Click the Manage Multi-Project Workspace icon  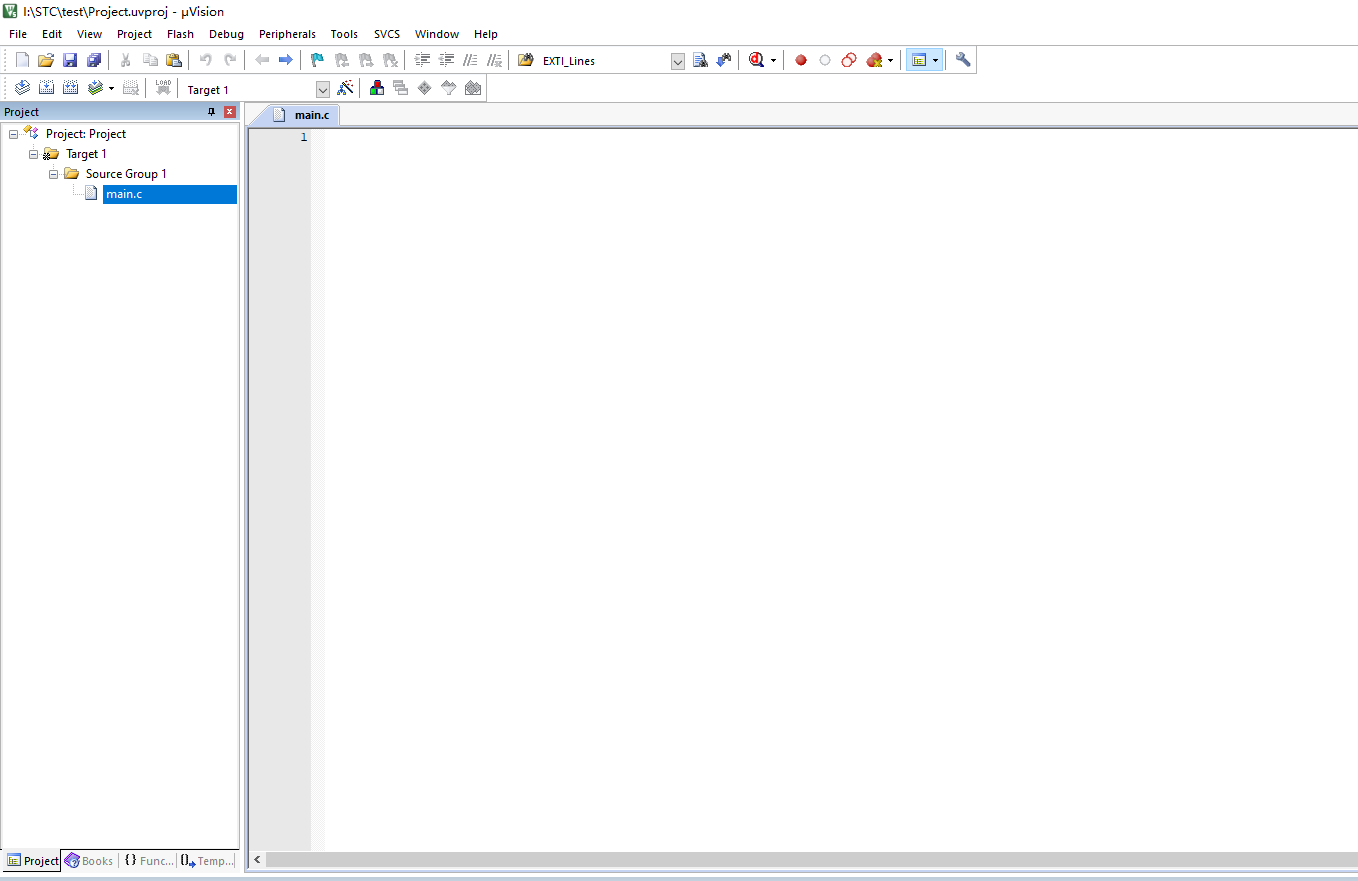coord(401,88)
